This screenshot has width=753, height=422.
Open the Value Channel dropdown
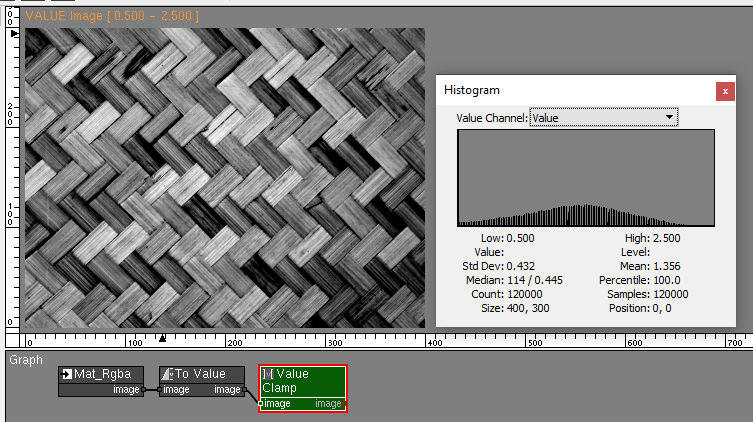(603, 118)
